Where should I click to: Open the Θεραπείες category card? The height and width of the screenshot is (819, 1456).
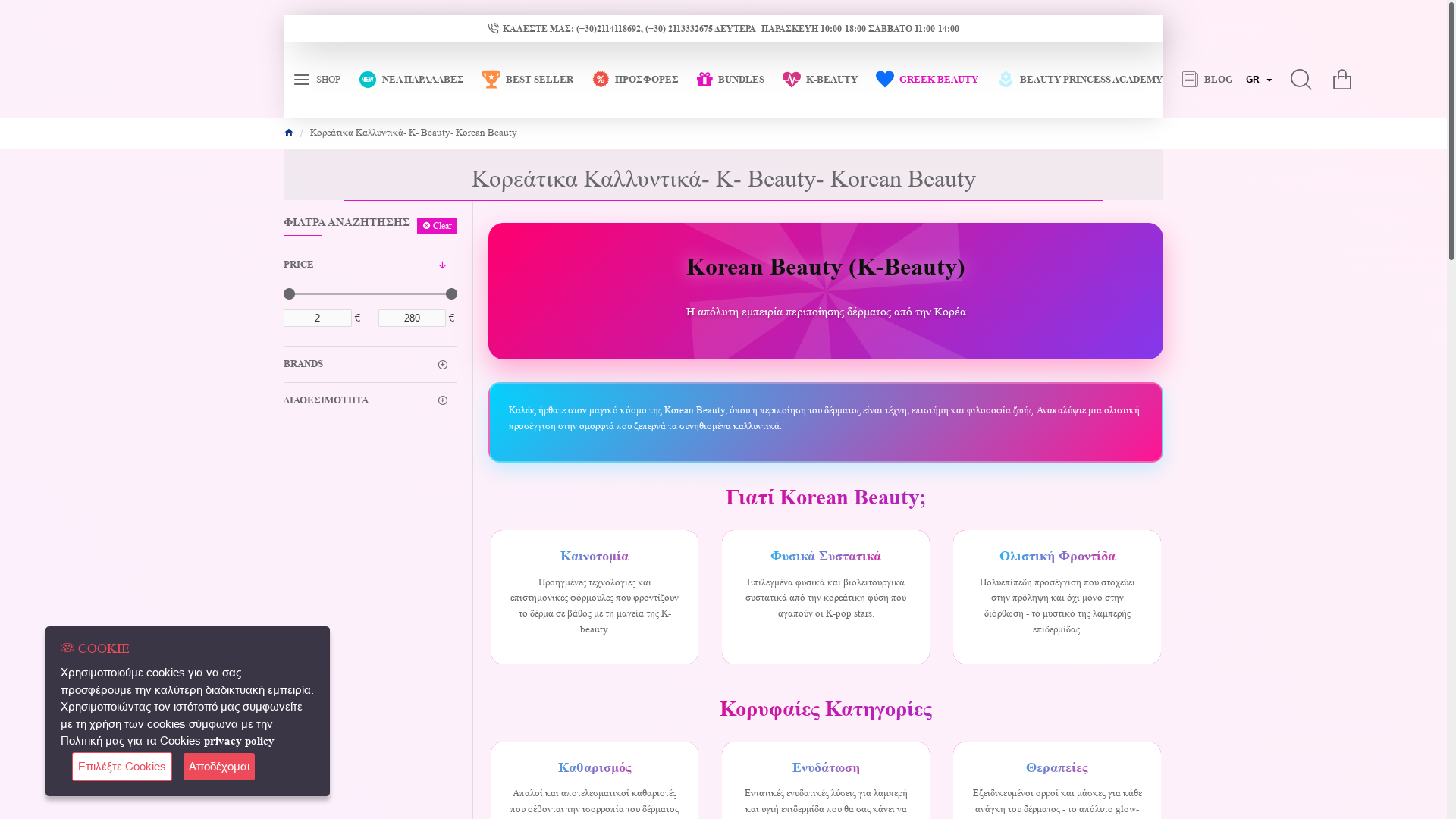tap(1057, 780)
